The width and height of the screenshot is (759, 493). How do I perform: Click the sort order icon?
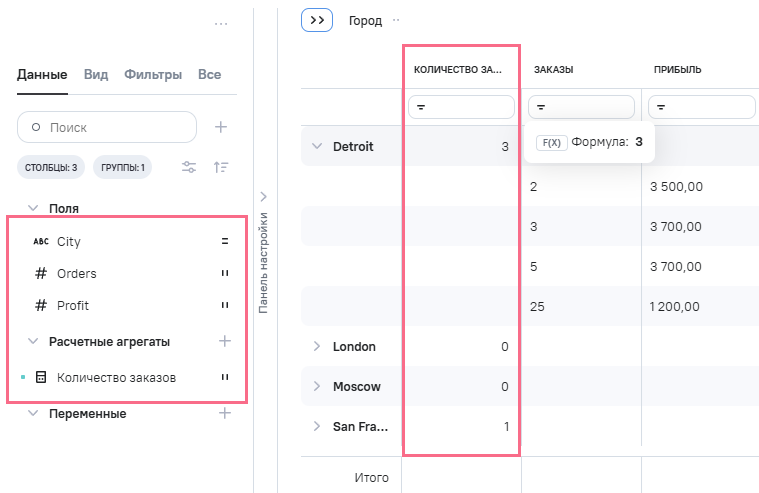click(222, 167)
